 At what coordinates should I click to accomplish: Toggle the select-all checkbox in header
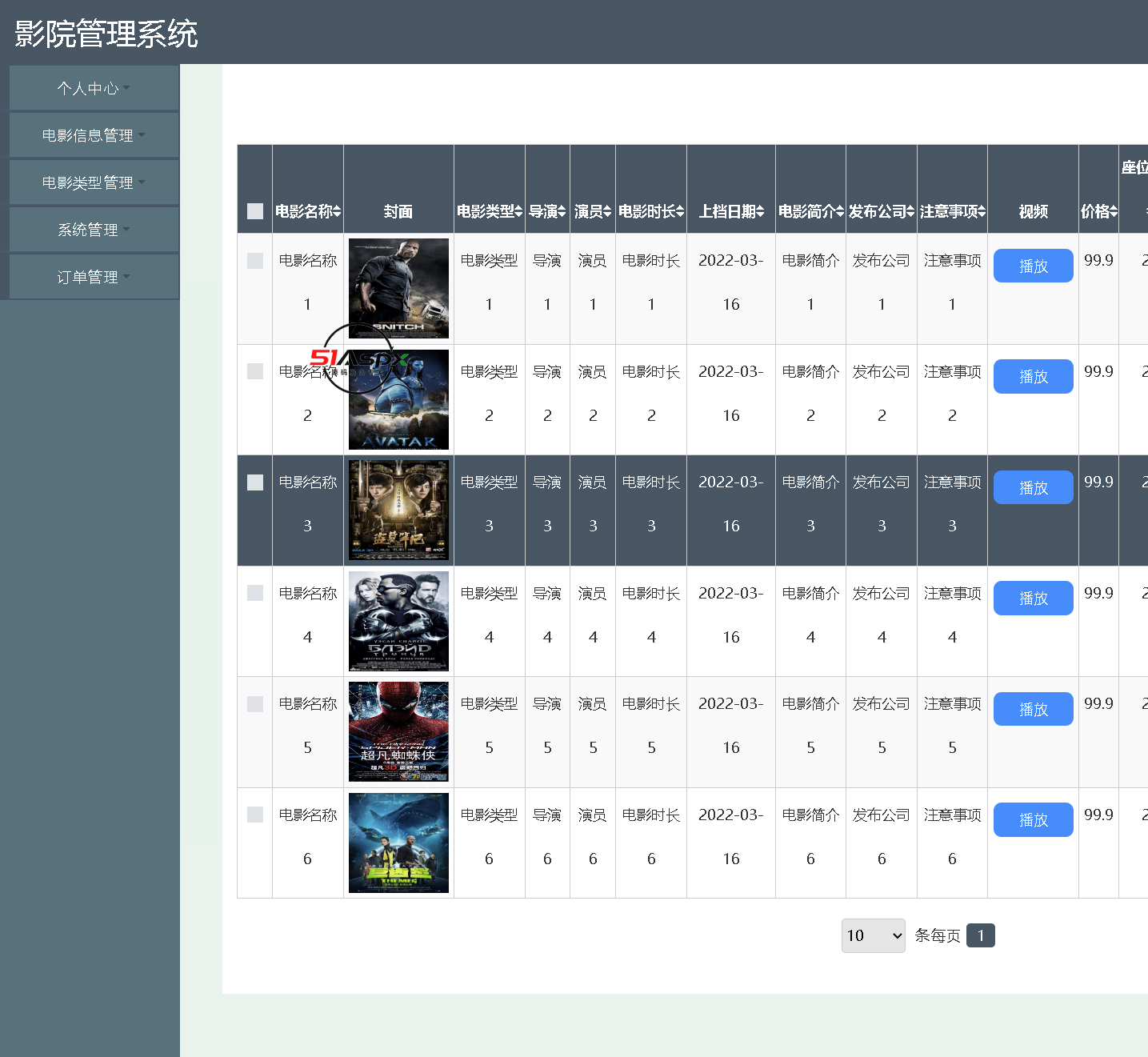[255, 211]
